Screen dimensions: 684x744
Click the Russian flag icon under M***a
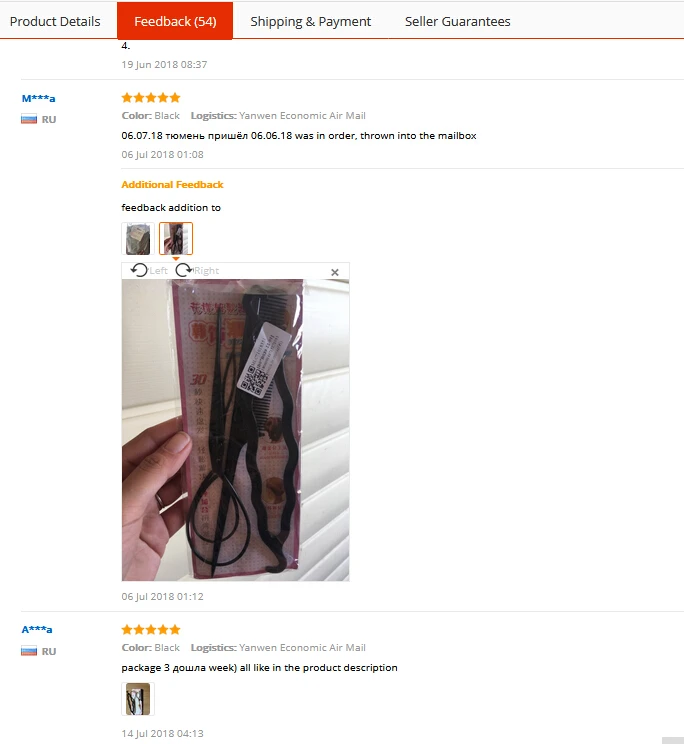[29, 120]
